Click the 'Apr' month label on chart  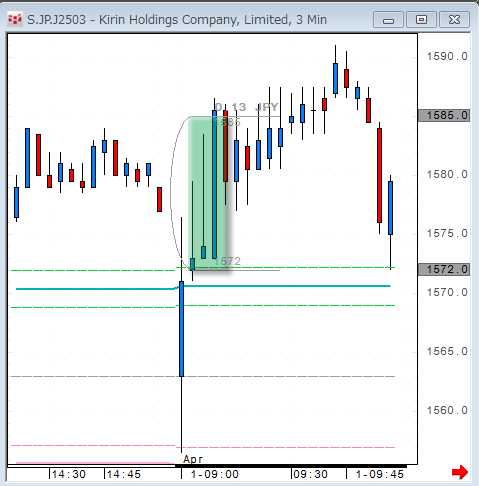pos(193,459)
